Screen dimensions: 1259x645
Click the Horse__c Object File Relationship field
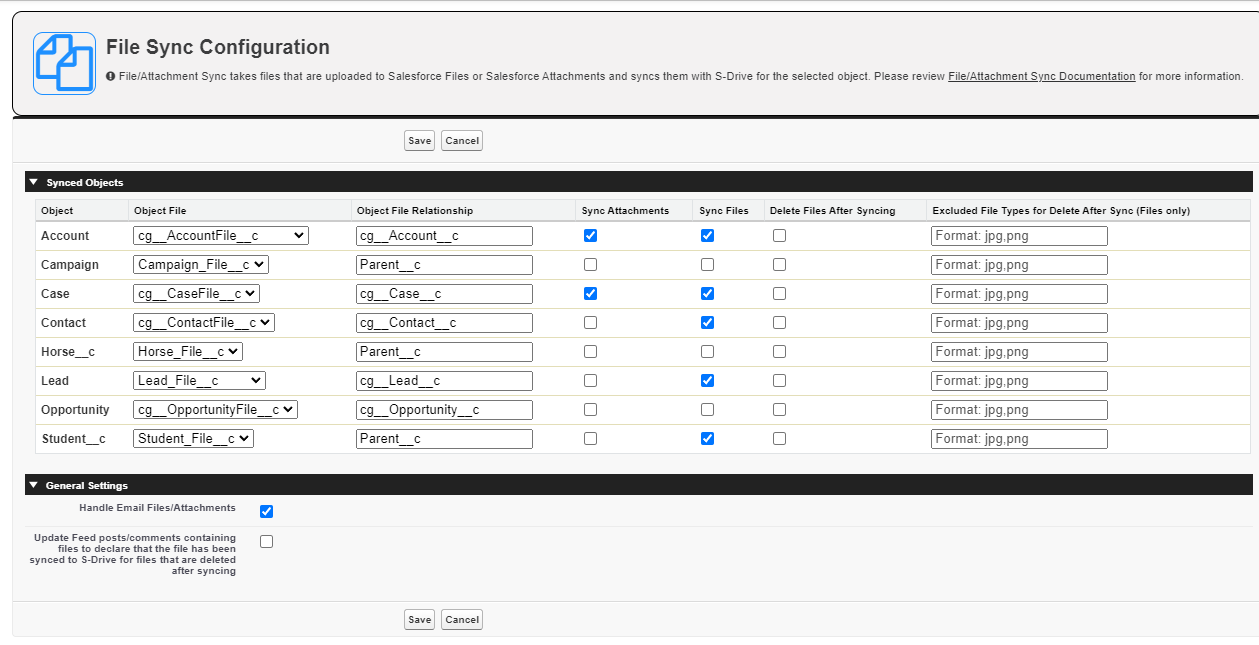(x=444, y=352)
